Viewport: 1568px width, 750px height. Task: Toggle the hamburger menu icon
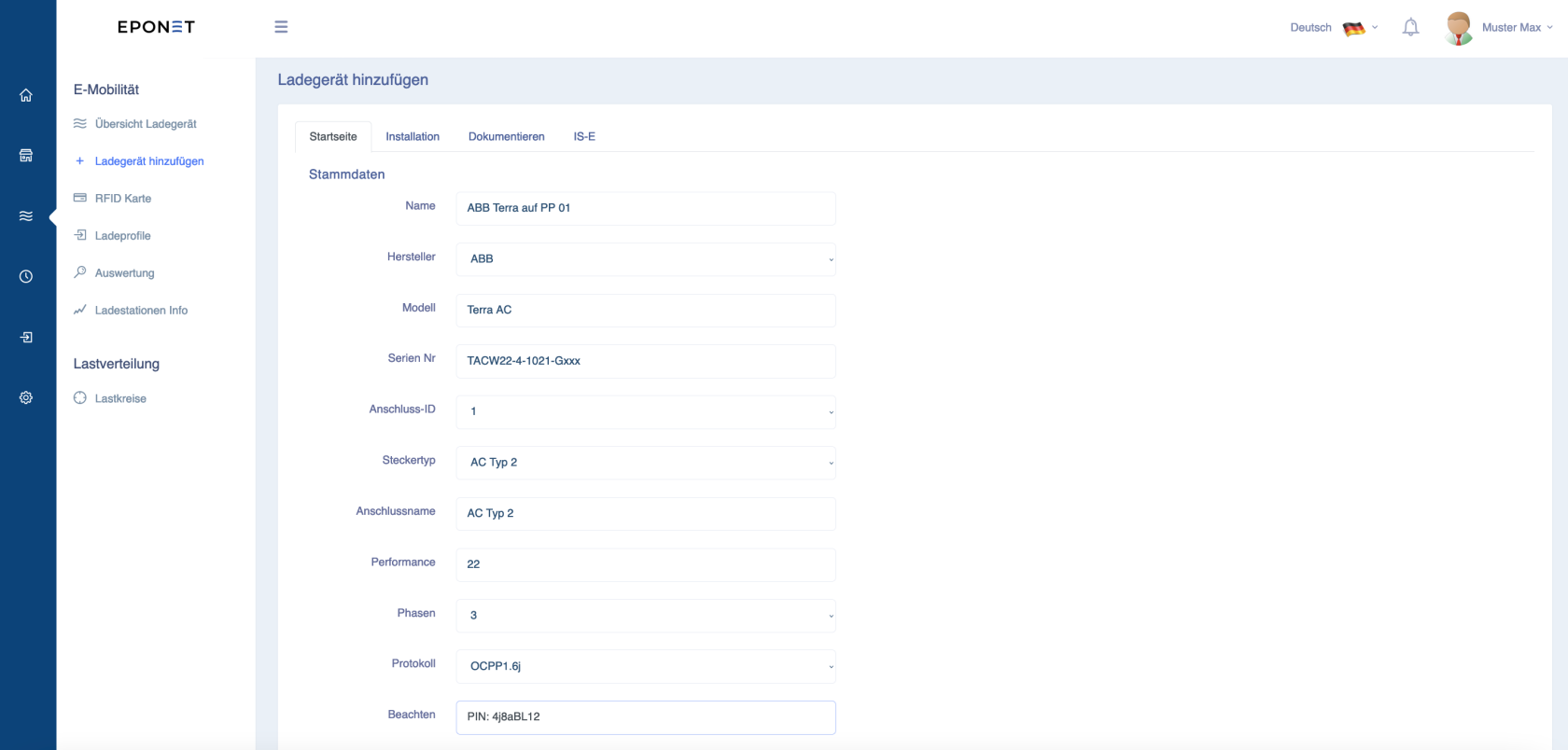[281, 27]
